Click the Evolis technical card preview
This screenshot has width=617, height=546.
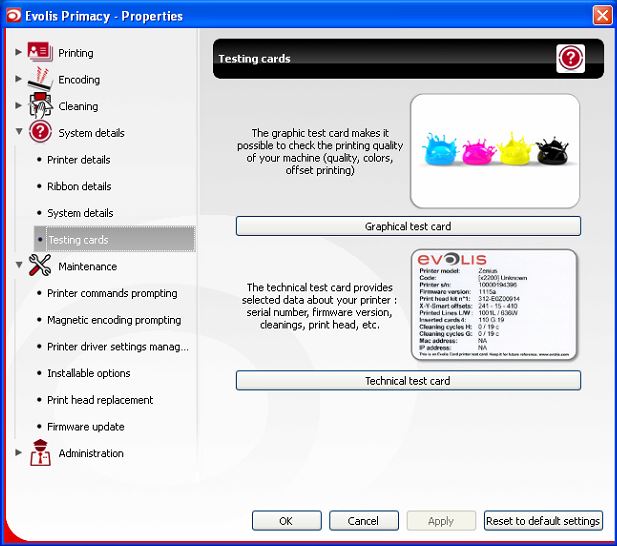[494, 304]
